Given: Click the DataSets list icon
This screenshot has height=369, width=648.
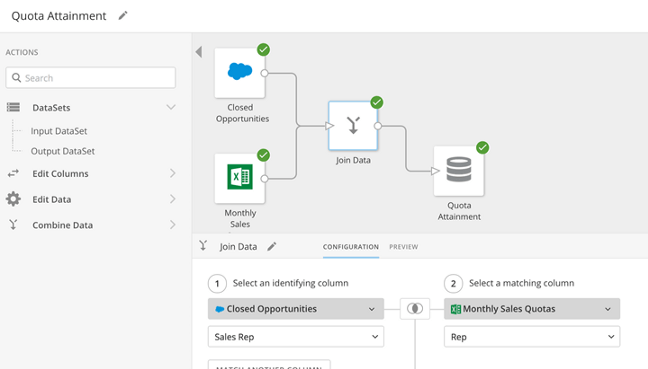Looking at the screenshot, I should coord(13,107).
